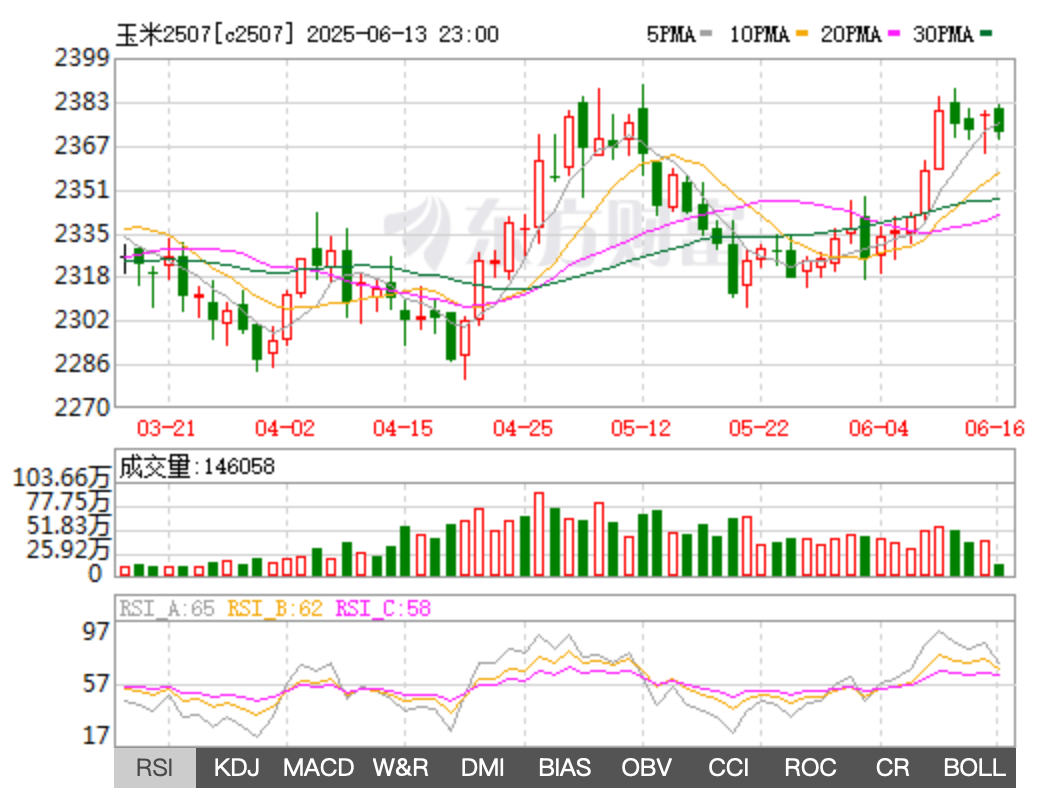The image size is (1040, 804).
Task: Select the RSI indicator tab
Action: [x=154, y=768]
